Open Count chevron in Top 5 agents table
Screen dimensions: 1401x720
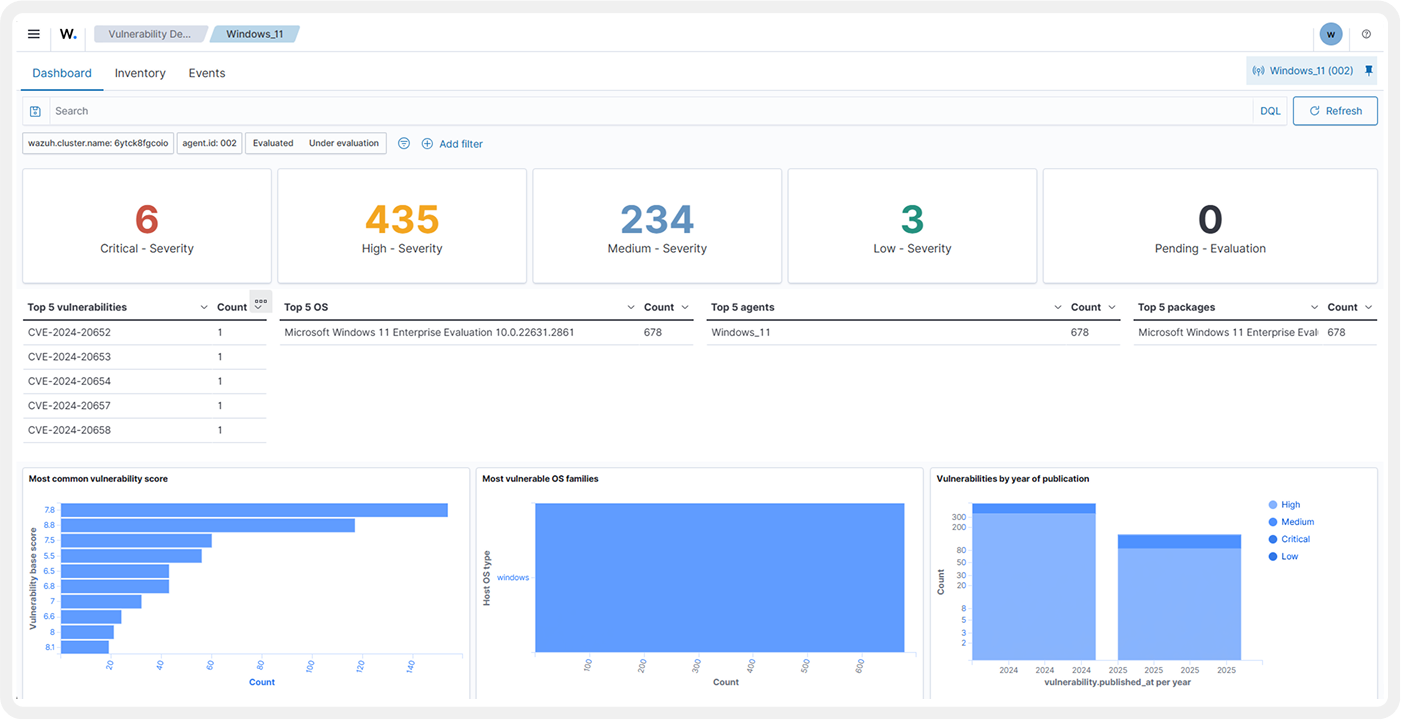(1112, 307)
